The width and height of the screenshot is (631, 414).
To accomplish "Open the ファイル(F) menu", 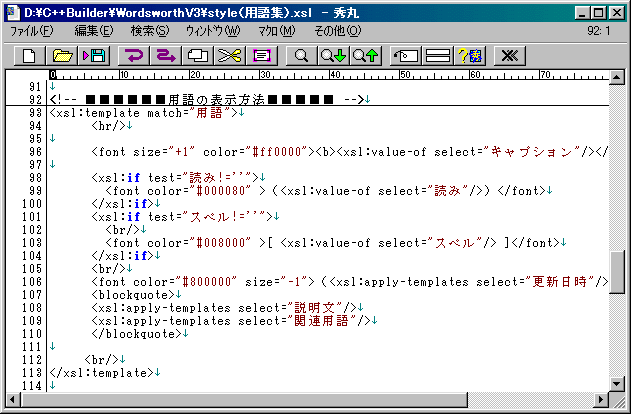I will pos(32,31).
